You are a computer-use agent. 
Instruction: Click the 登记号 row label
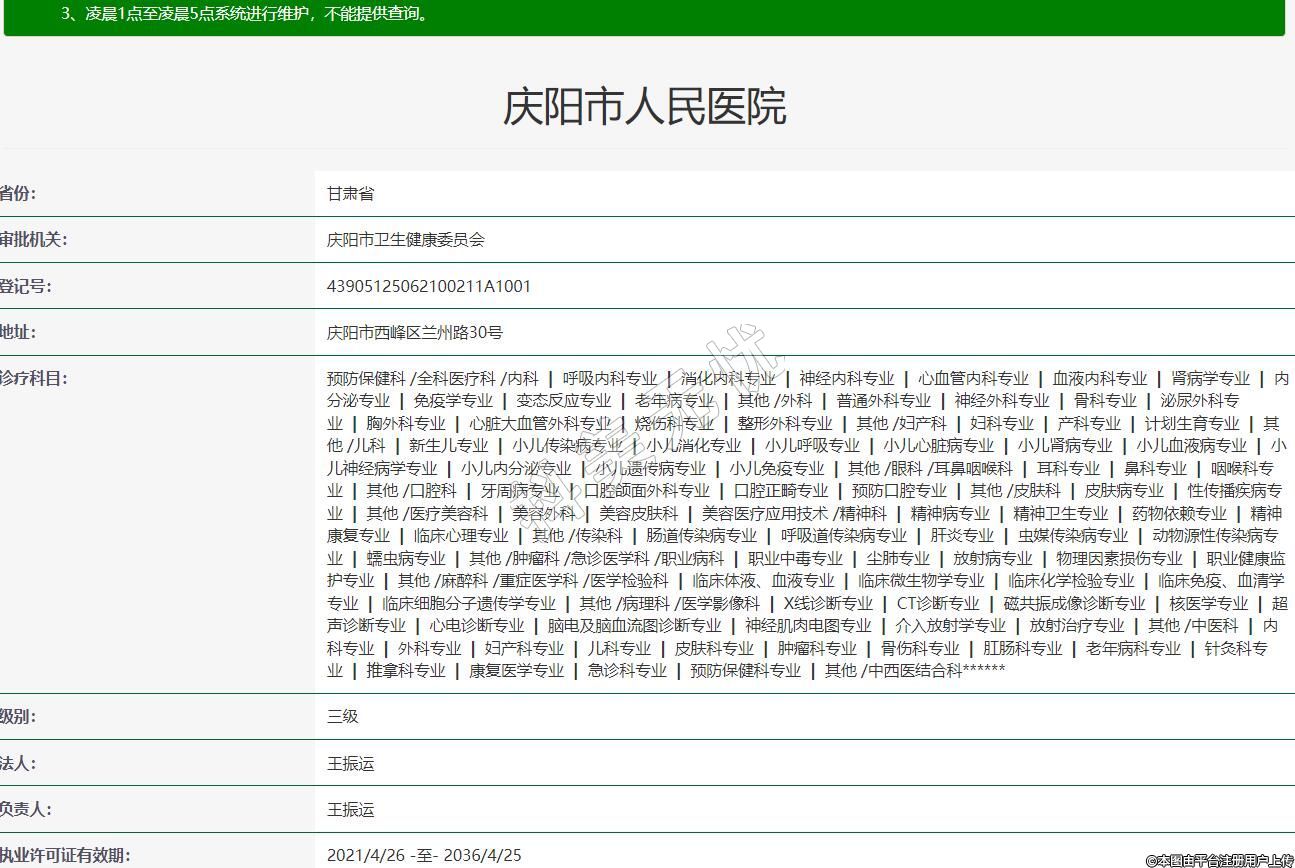pyautogui.click(x=26, y=286)
